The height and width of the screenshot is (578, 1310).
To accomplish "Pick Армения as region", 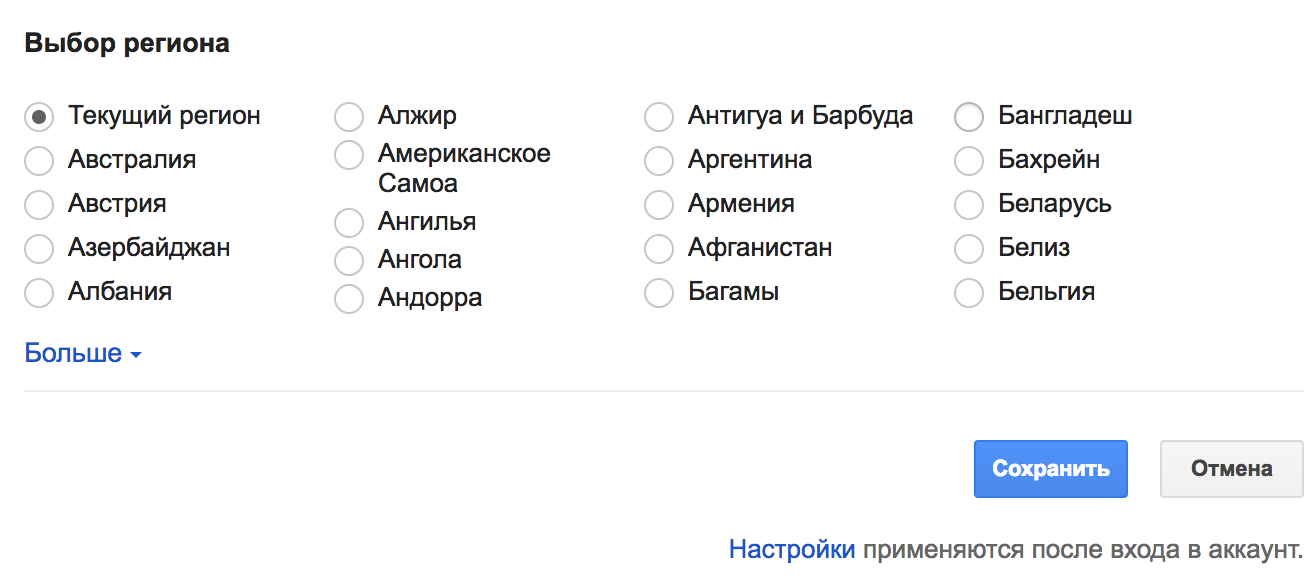I will (659, 205).
